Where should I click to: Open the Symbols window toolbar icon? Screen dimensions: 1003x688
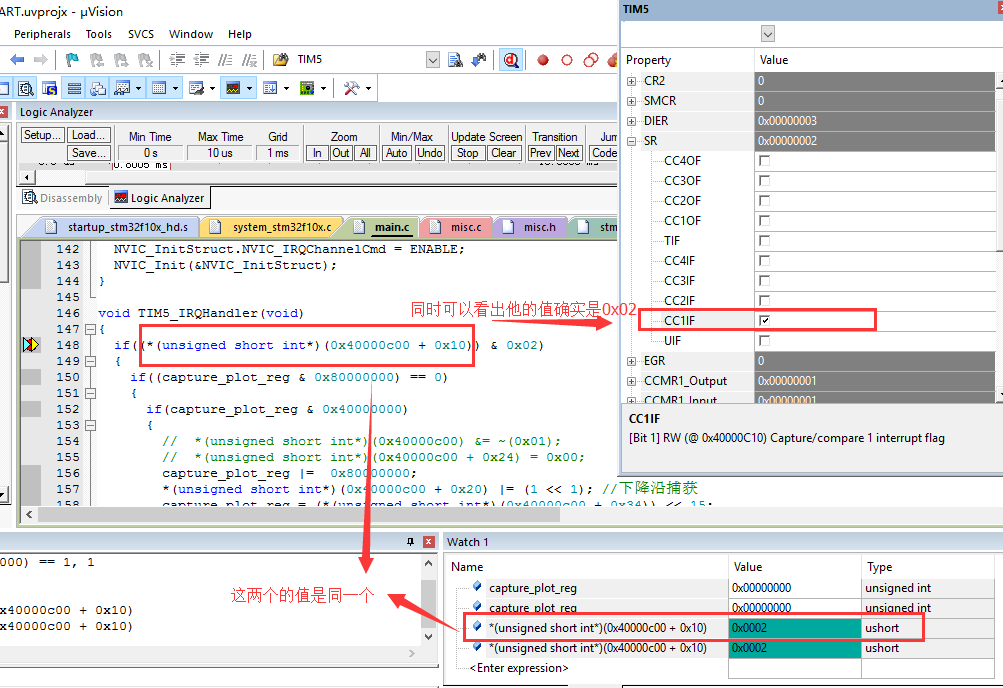(x=49, y=88)
